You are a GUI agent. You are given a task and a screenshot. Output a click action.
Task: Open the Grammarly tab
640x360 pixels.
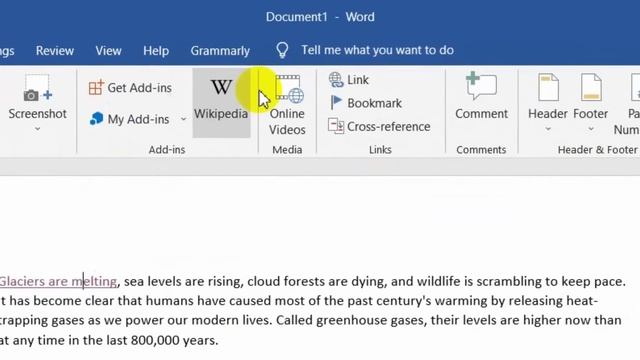pyautogui.click(x=220, y=51)
